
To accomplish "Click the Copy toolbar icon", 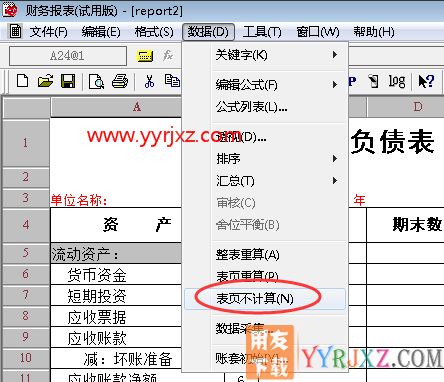I will [172, 81].
